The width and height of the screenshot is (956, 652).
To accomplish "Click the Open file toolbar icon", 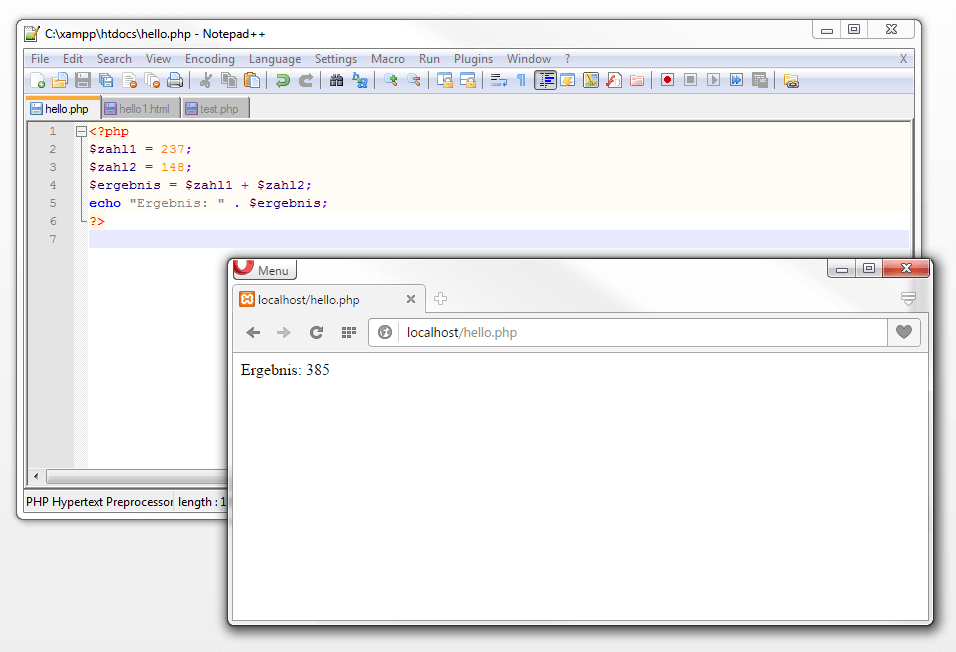I will [60, 80].
